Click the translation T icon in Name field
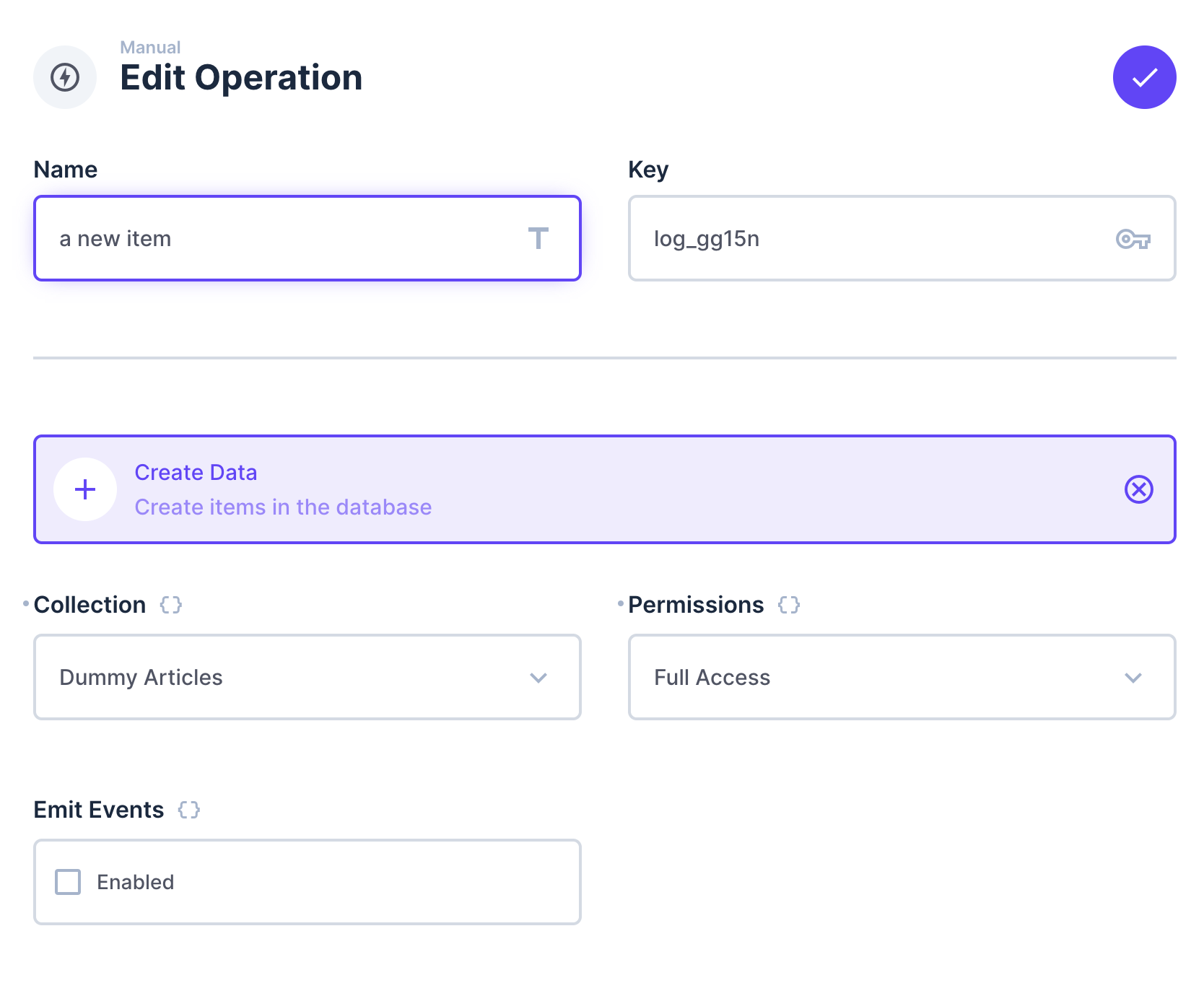The image size is (1204, 996). coord(539,239)
